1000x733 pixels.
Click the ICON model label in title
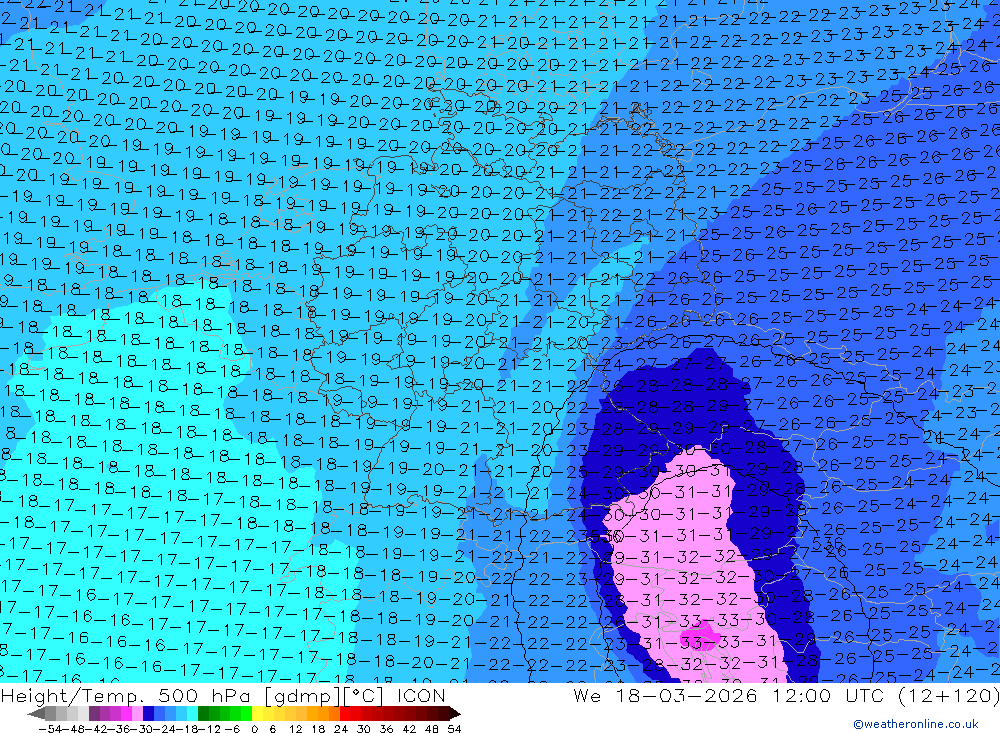click(x=421, y=695)
